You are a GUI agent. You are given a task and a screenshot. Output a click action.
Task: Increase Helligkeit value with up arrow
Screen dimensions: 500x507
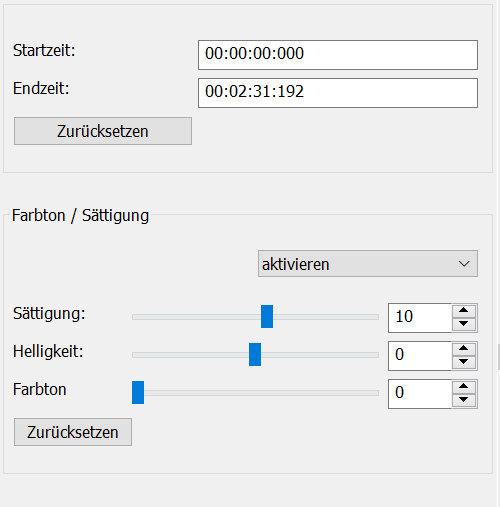(464, 348)
